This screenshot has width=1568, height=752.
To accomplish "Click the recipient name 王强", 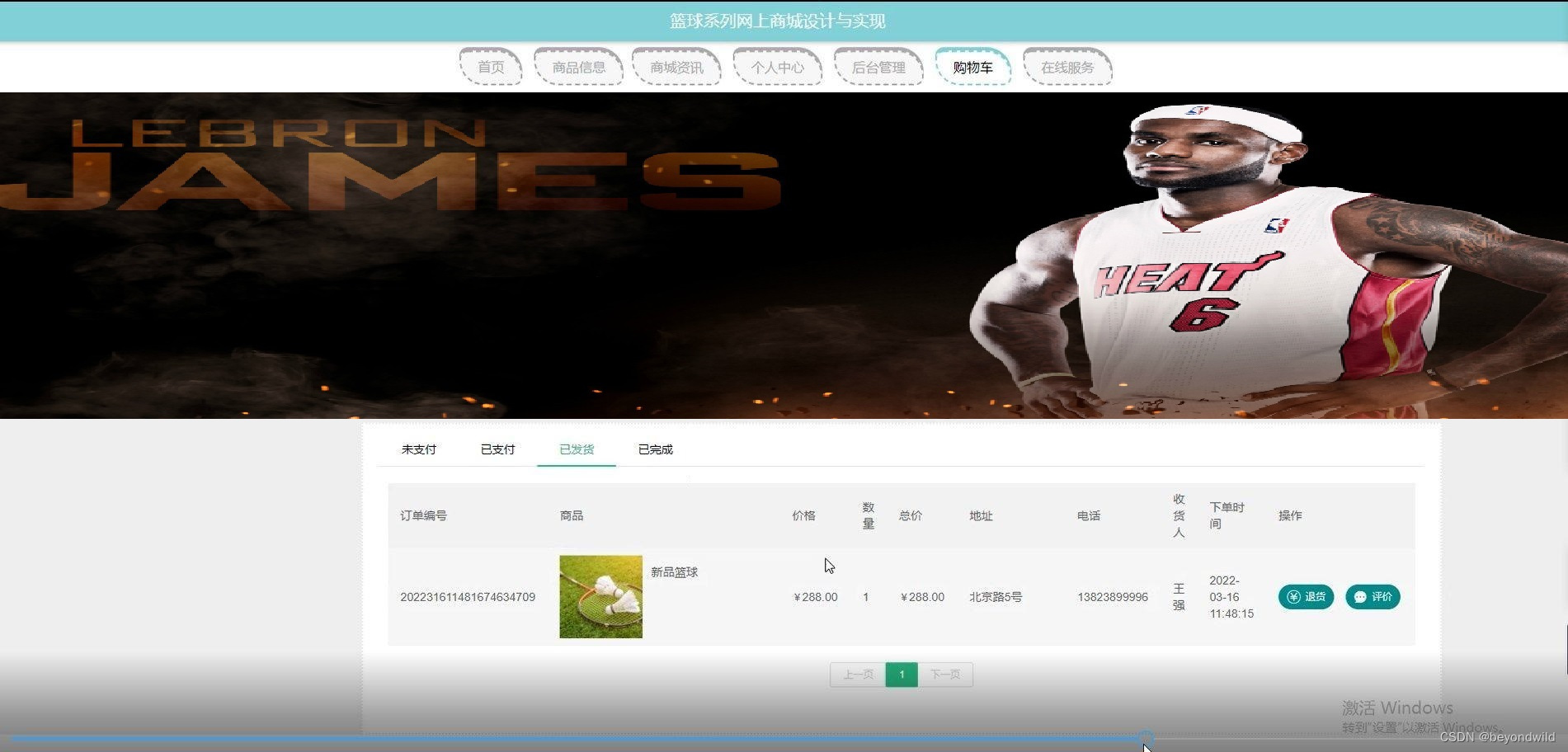I will 1179,597.
